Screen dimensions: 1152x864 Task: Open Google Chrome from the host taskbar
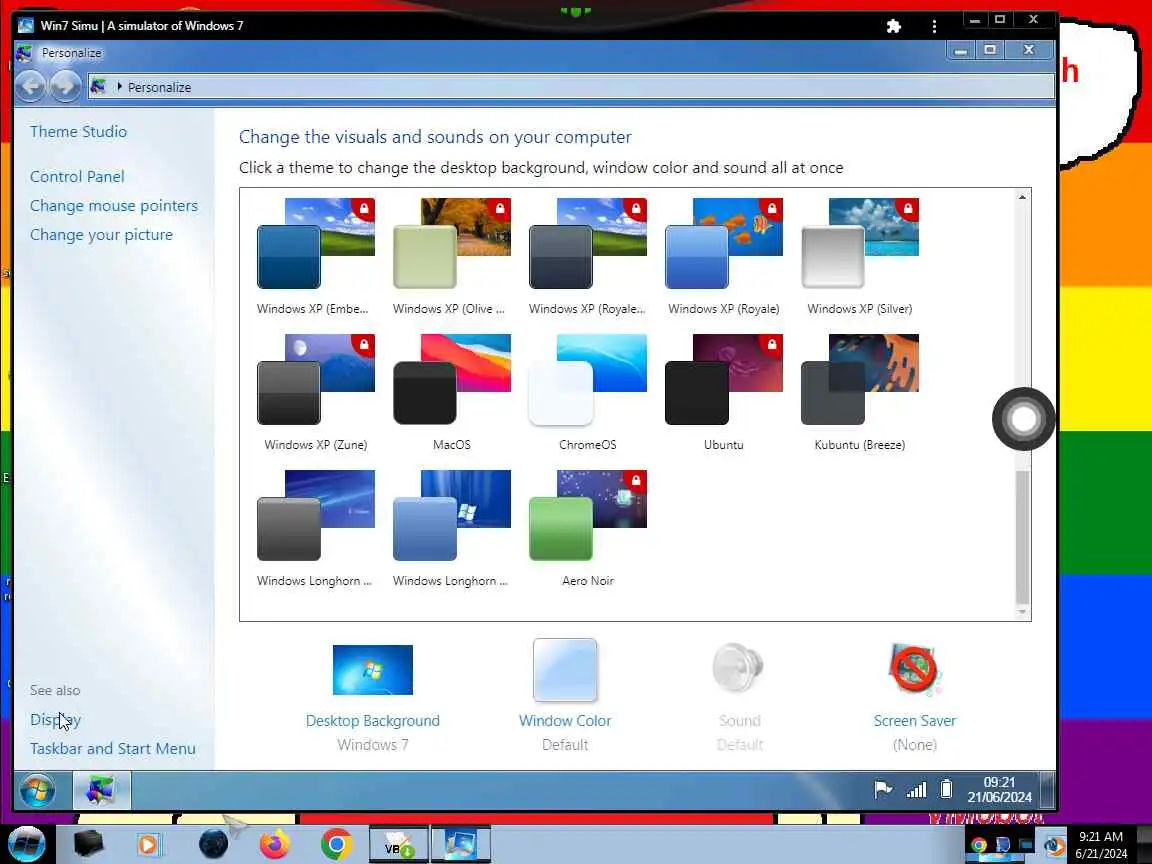pos(336,845)
